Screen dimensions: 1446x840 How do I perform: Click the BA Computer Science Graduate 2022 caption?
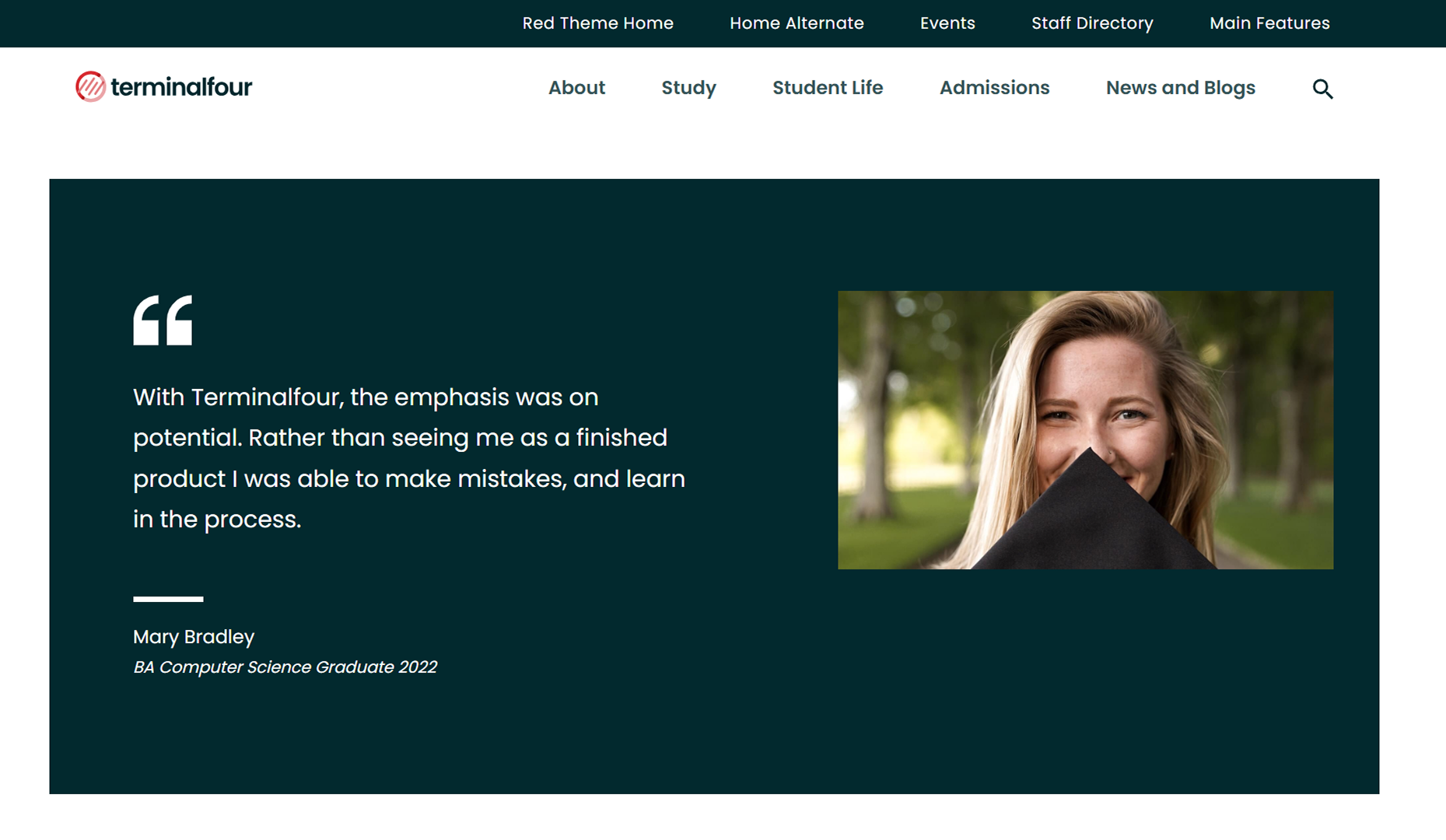(285, 667)
